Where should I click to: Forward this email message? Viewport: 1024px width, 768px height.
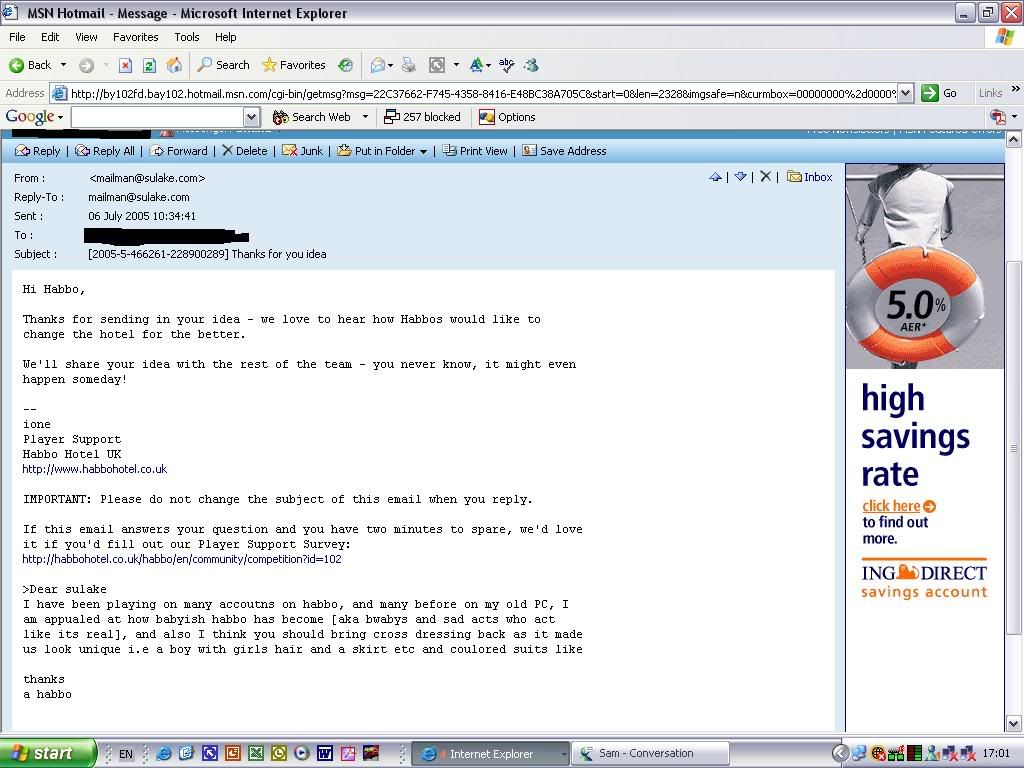(178, 151)
